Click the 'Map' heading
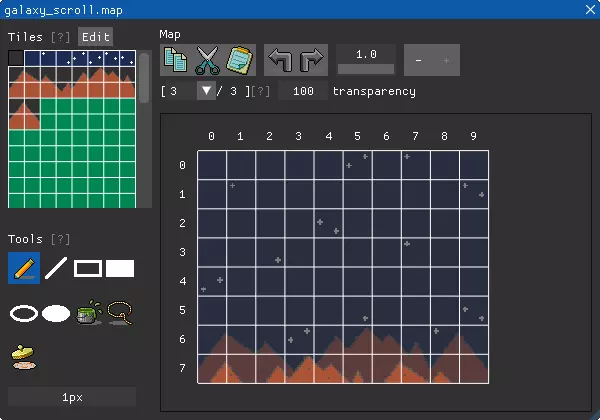The image size is (600, 420). [170, 34]
